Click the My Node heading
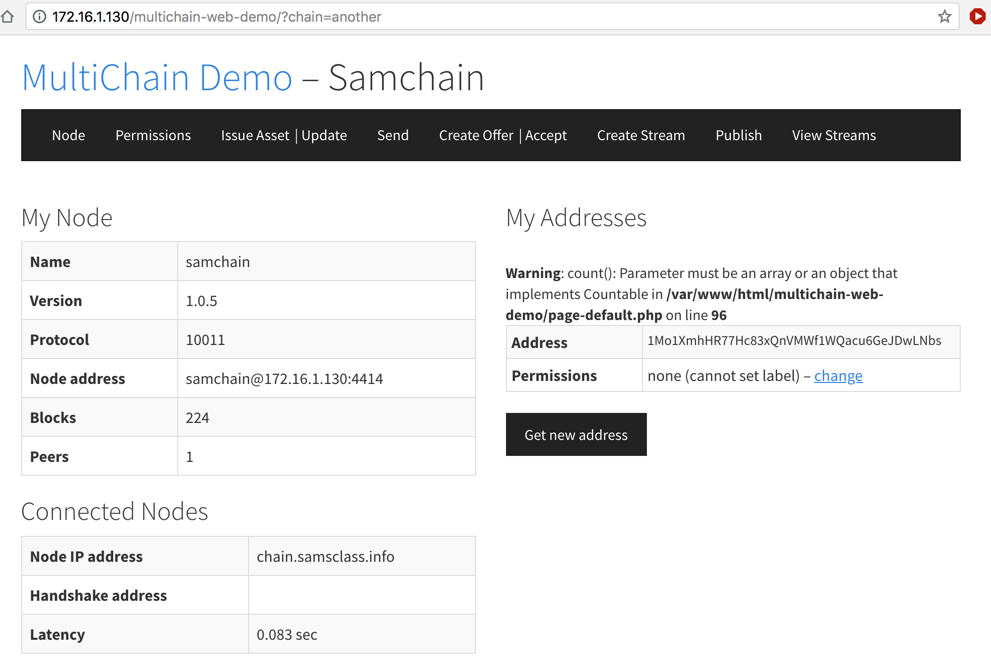 click(67, 217)
